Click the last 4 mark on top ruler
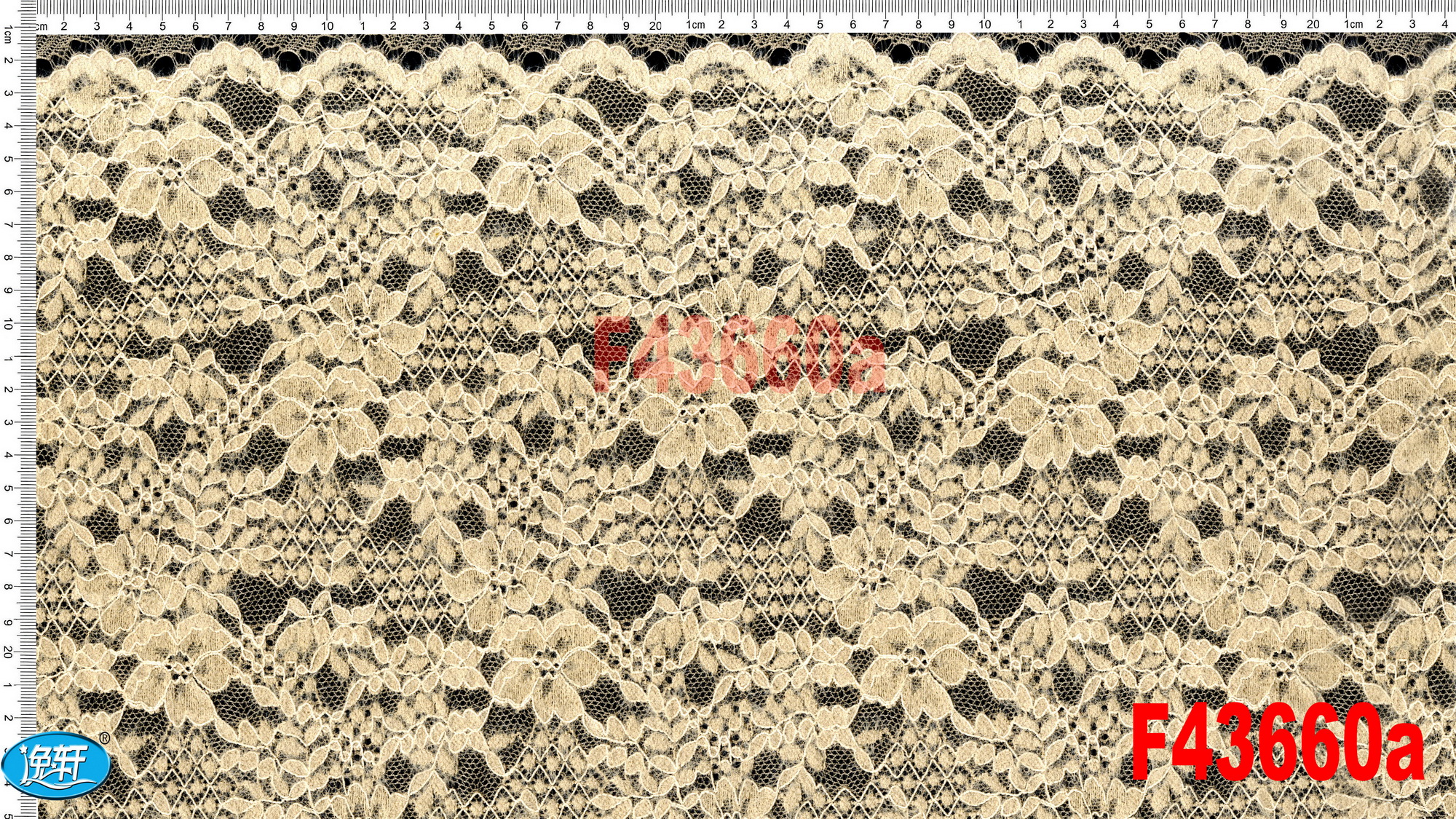This screenshot has width=1456, height=819. (1445, 24)
